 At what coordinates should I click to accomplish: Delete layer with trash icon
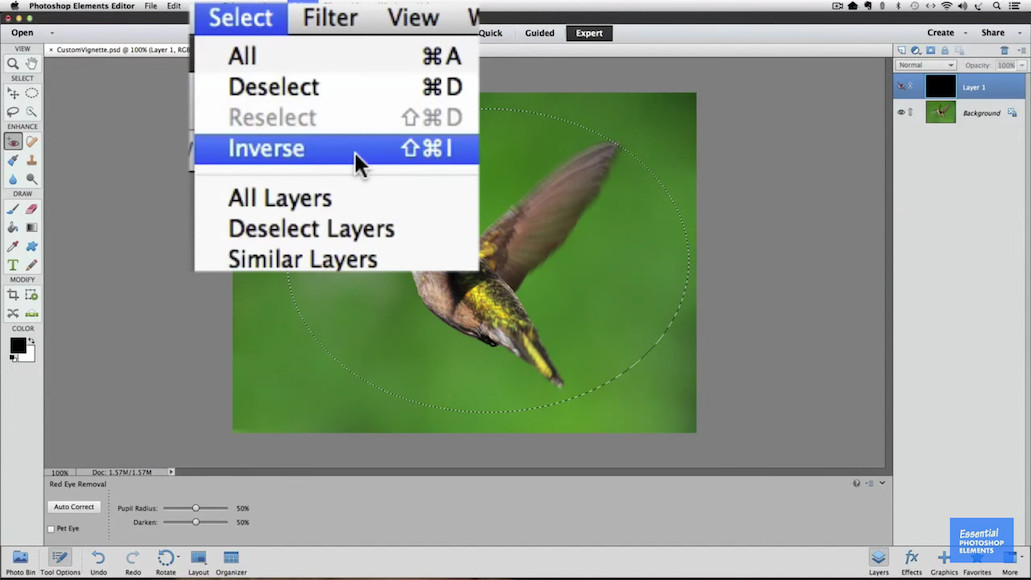coord(1004,51)
